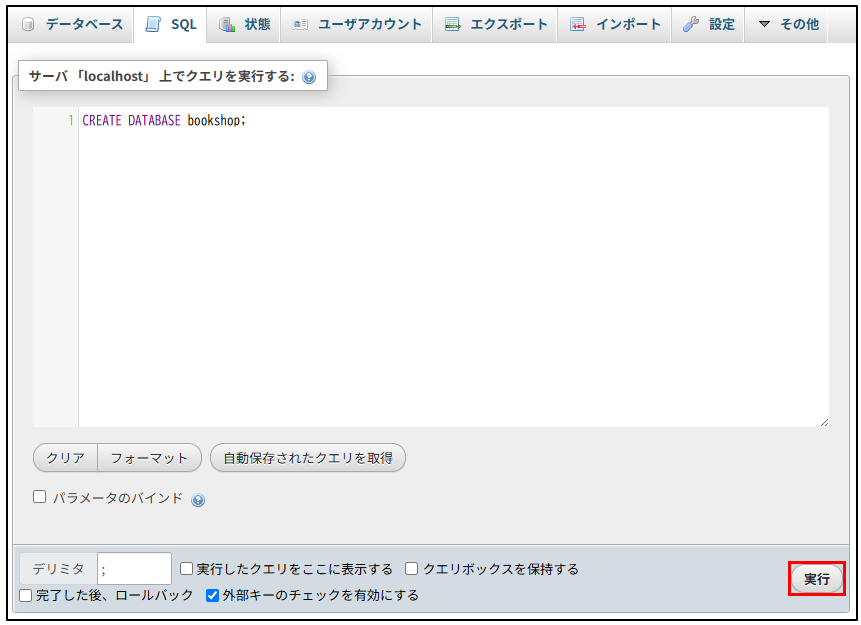Uncheck 外部キーのチェックを有効にする
This screenshot has width=861, height=625.
click(x=212, y=595)
